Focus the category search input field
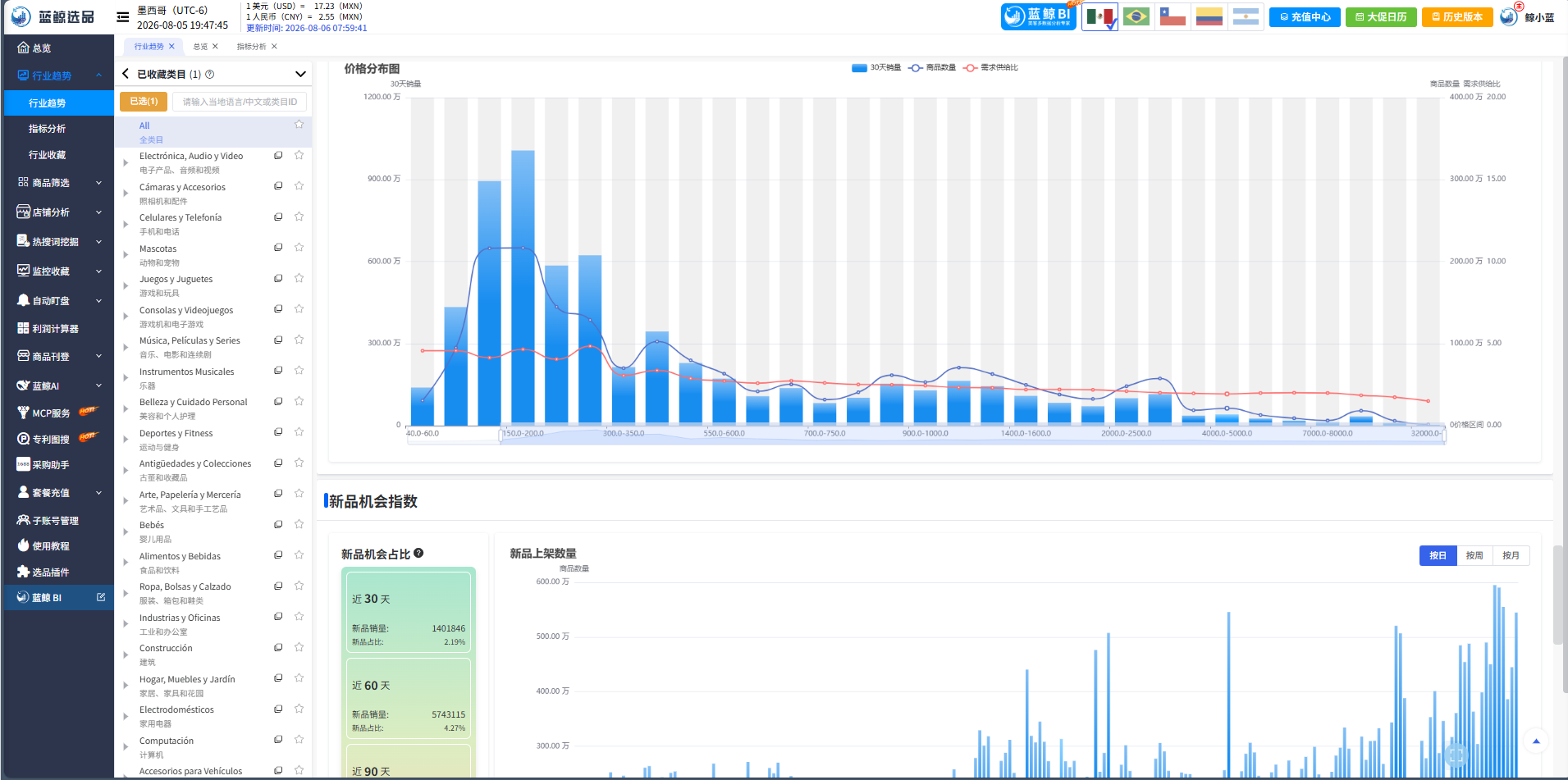 click(240, 102)
